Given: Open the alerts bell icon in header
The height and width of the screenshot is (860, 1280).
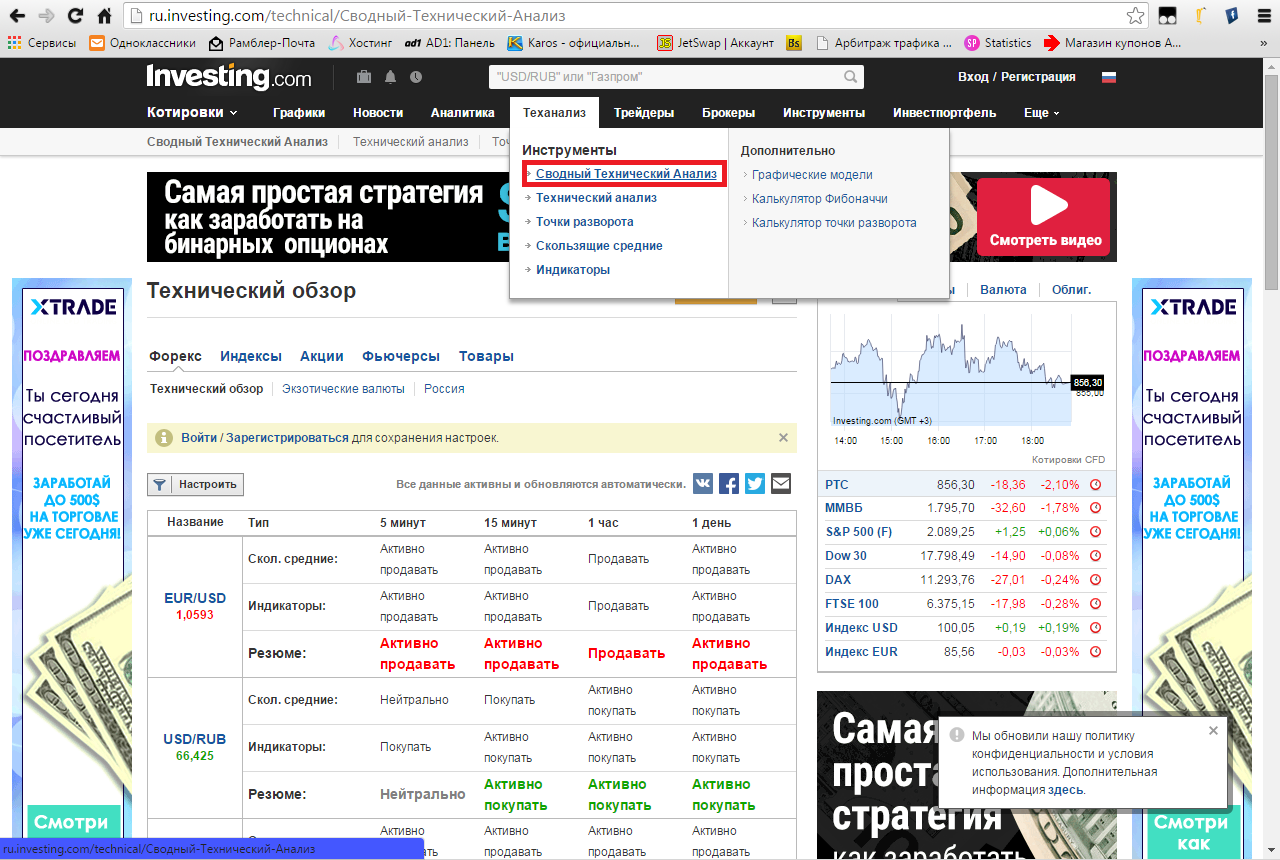Looking at the screenshot, I should click(x=390, y=77).
